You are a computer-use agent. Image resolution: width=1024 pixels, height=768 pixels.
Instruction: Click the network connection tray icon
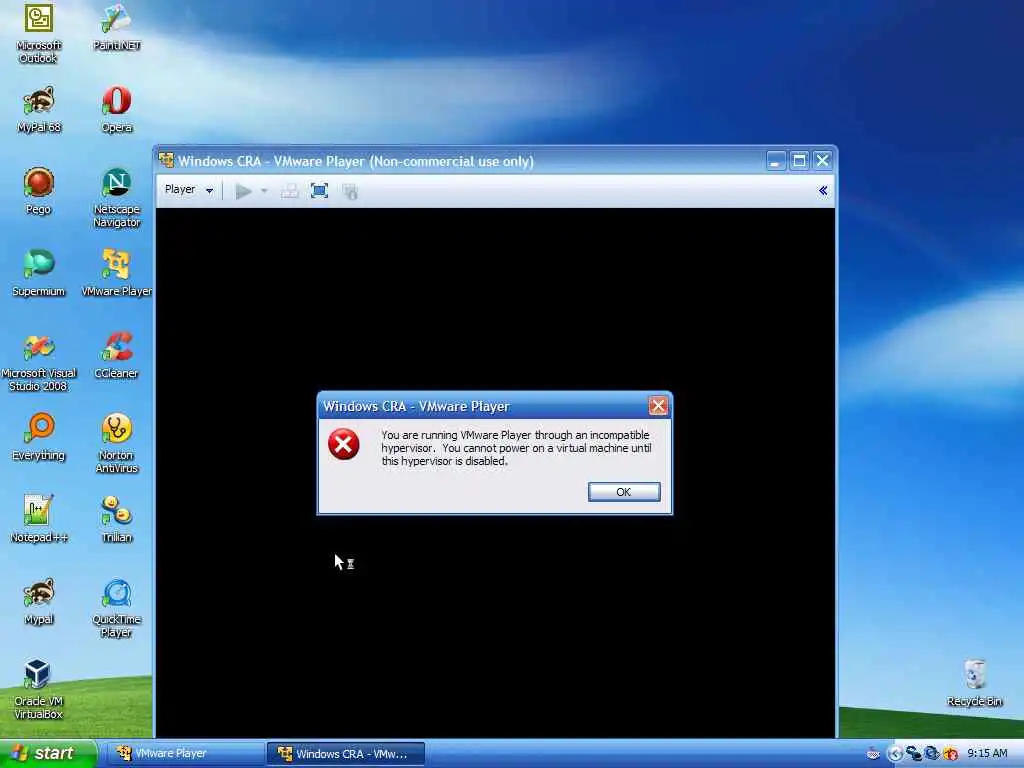[913, 754]
